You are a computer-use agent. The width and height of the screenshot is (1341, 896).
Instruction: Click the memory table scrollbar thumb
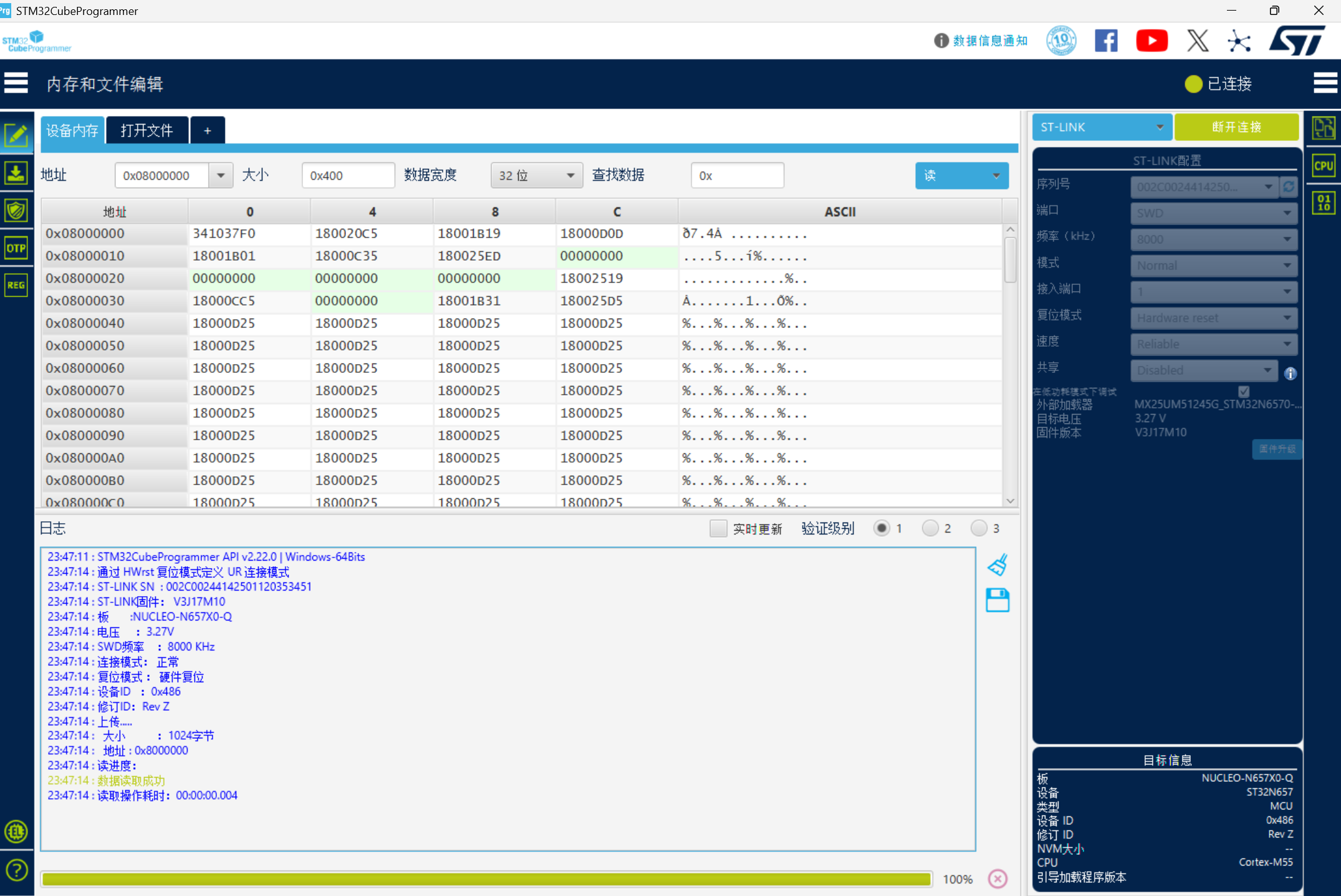coord(1011,259)
